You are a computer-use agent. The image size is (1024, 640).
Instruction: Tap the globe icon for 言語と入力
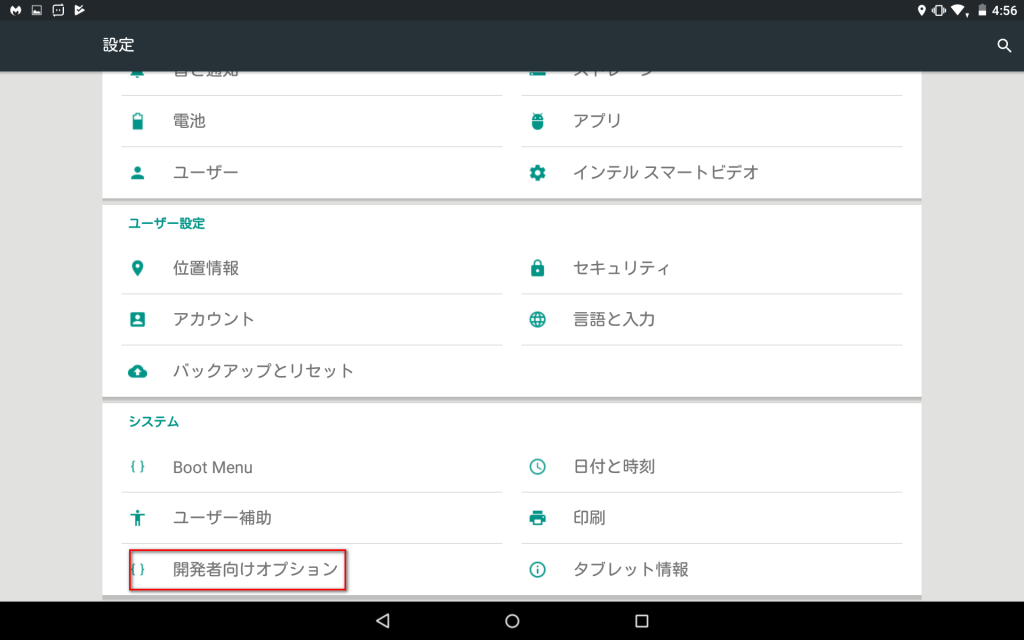click(x=538, y=320)
